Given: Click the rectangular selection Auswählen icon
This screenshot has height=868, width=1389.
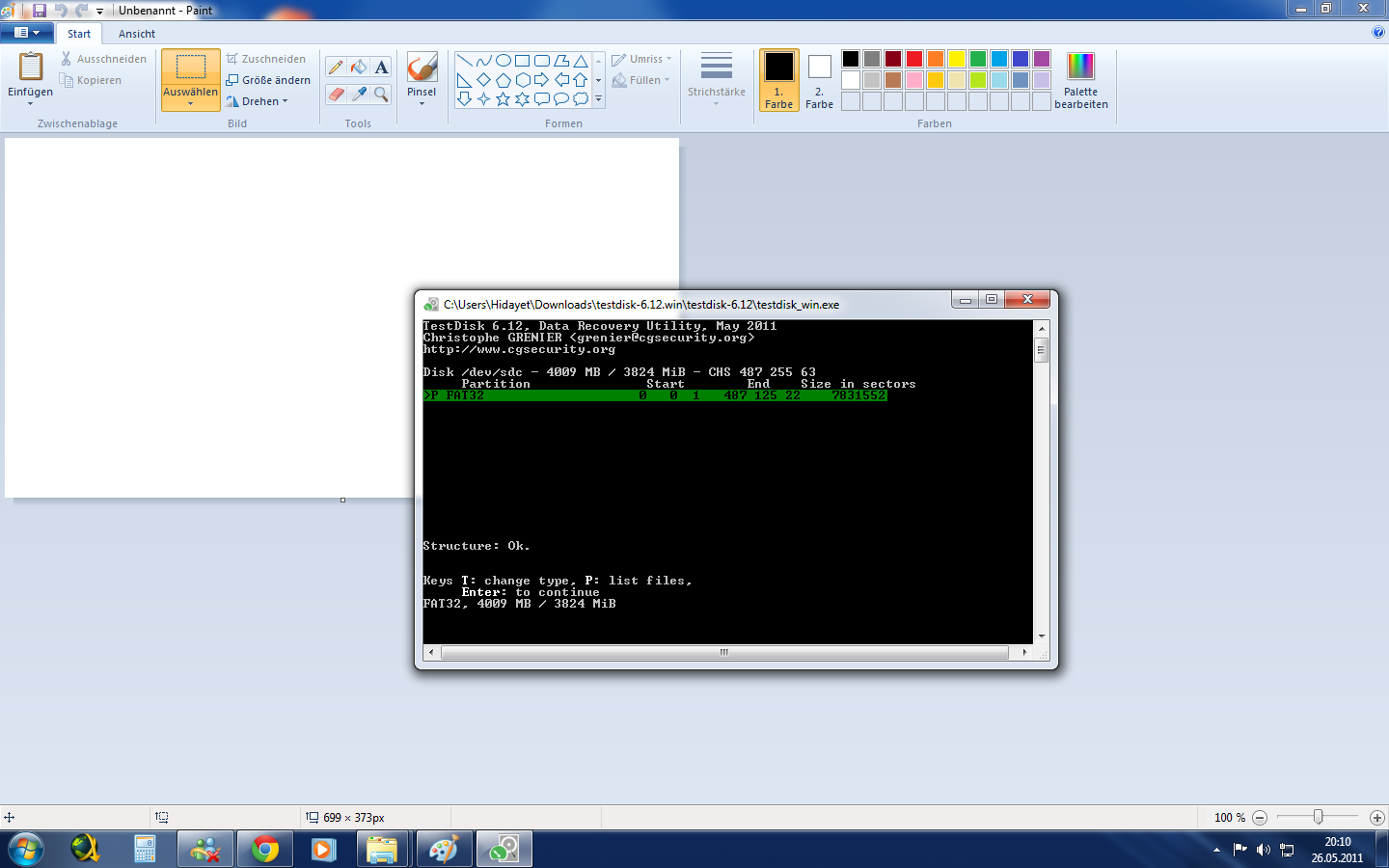Looking at the screenshot, I should click(190, 67).
